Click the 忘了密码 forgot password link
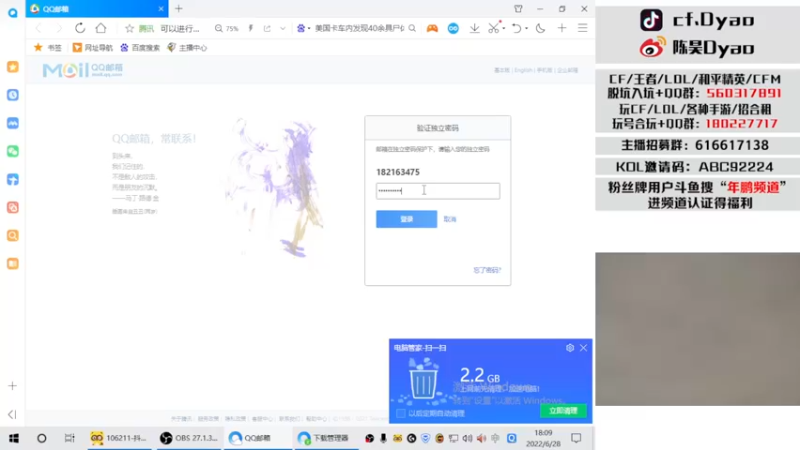The height and width of the screenshot is (450, 800). tap(487, 270)
